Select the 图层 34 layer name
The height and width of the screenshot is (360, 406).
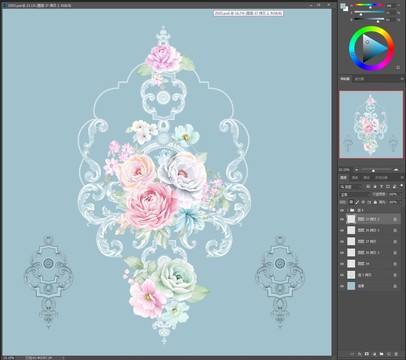point(363,264)
